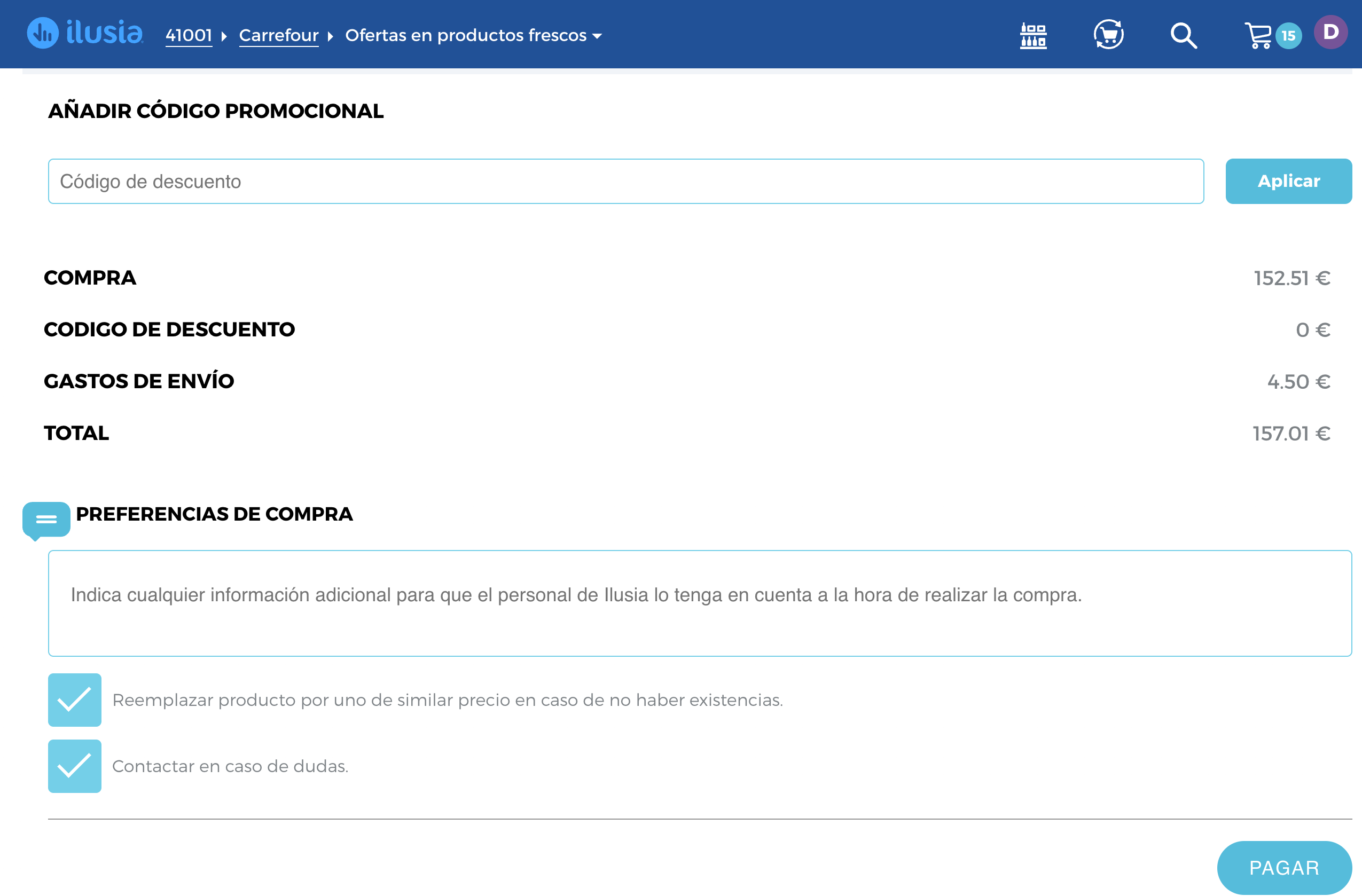Open the store shelves catalog icon
This screenshot has width=1362, height=896.
tap(1033, 35)
